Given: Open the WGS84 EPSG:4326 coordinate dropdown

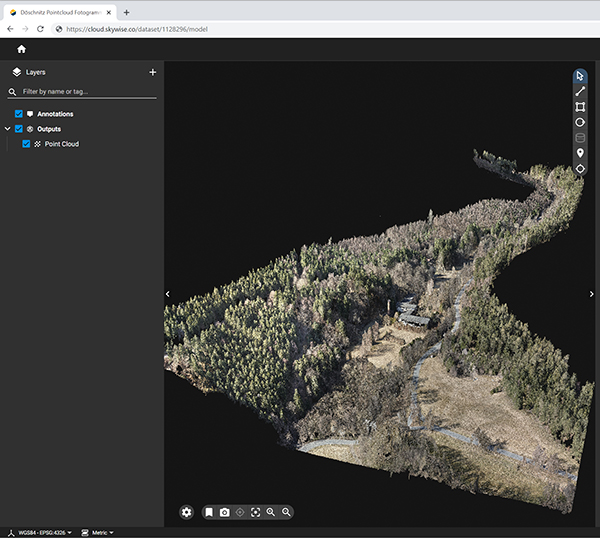Looking at the screenshot, I should click(45, 533).
